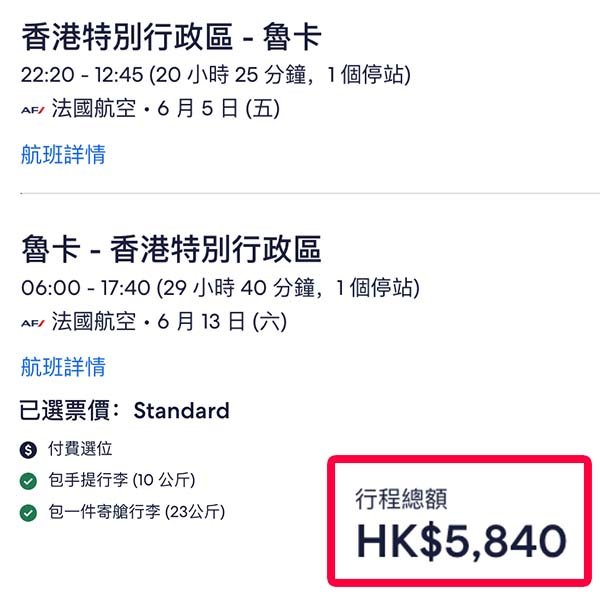Viewport: 600px width, 600px height.
Task: Click Air France logo on the outbound flight
Action: (32, 110)
